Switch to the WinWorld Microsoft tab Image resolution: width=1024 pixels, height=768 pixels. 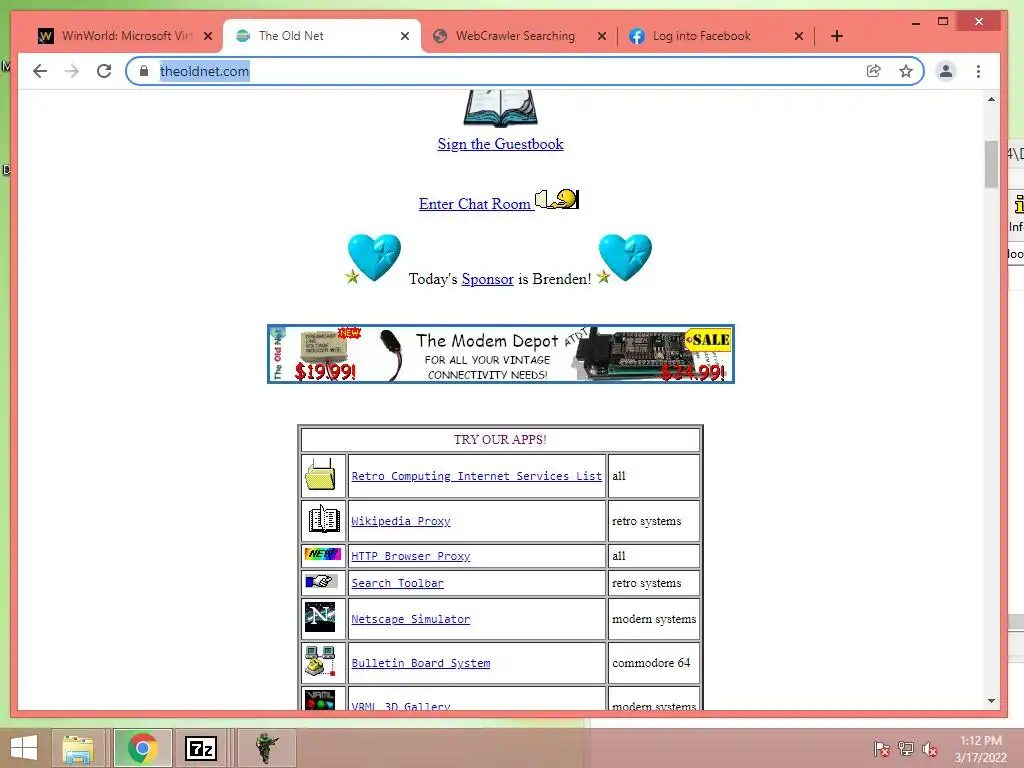(x=118, y=36)
